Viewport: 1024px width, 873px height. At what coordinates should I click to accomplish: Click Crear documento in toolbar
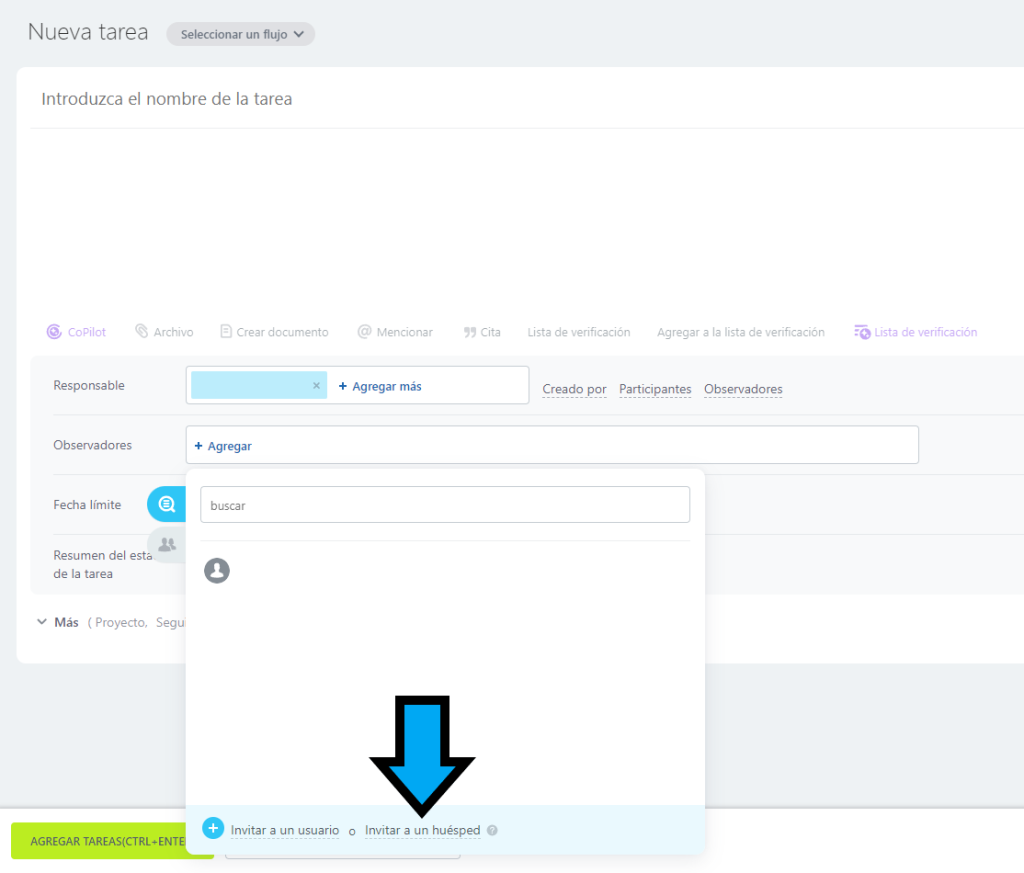(274, 332)
